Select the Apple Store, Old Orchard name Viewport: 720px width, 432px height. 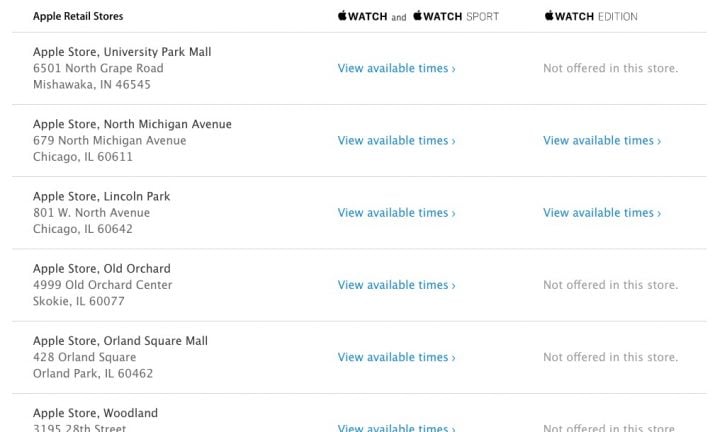pyautogui.click(x=101, y=269)
